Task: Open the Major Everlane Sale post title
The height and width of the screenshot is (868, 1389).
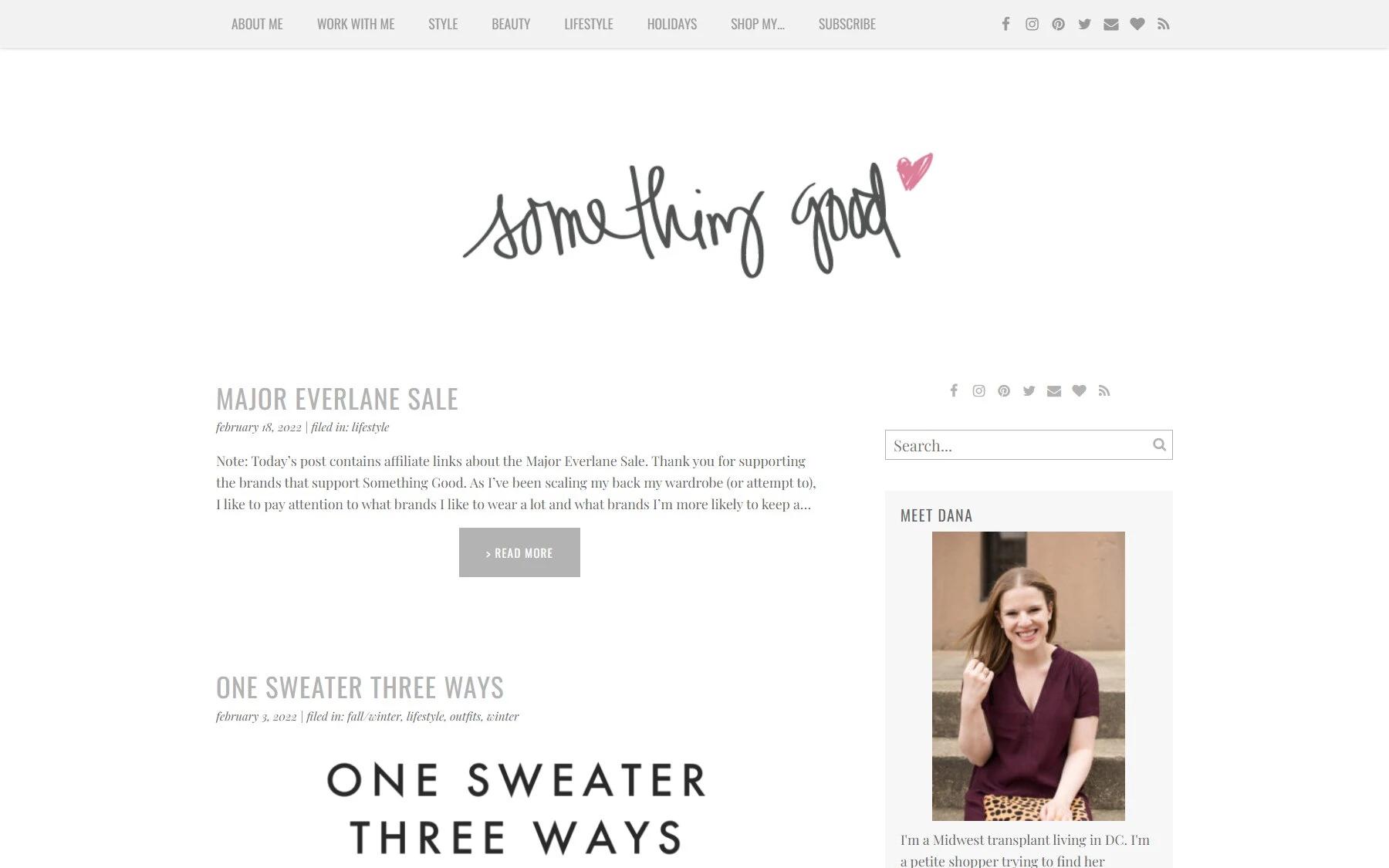Action: pyautogui.click(x=337, y=399)
